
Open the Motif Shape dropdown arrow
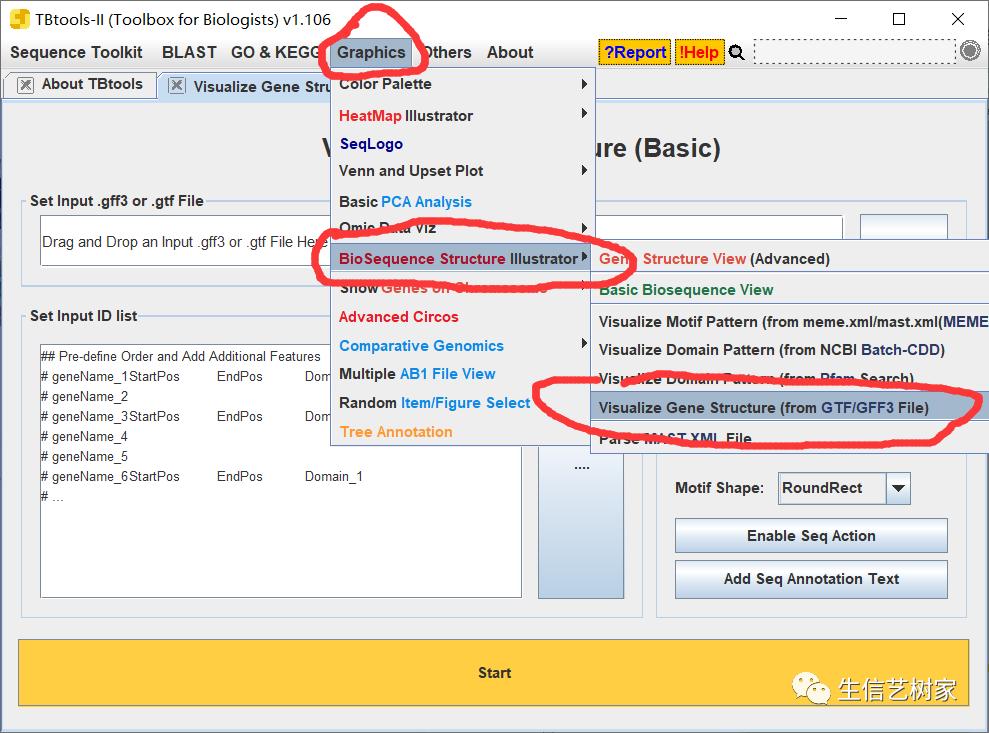coord(898,488)
